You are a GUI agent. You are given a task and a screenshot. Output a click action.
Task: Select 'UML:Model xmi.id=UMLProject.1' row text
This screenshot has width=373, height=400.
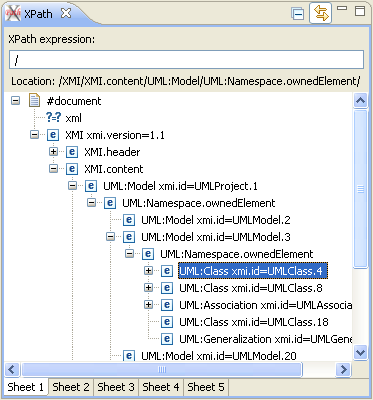(180, 186)
